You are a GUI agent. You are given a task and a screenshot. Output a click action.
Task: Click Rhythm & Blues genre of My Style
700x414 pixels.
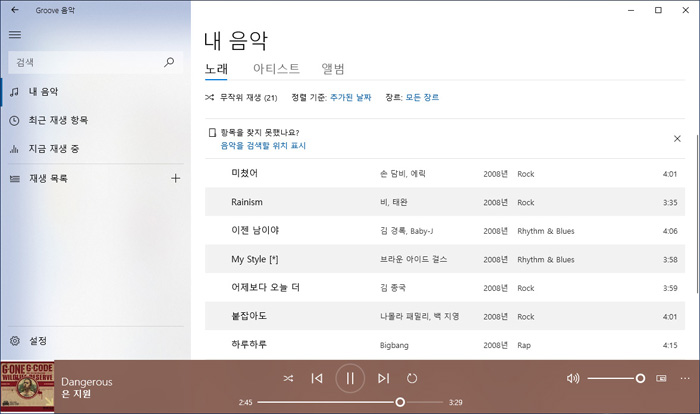click(x=546, y=259)
